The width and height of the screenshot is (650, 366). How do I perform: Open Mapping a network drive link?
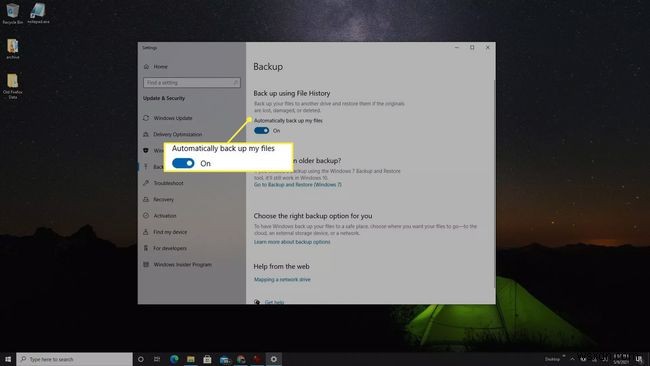pyautogui.click(x=282, y=279)
